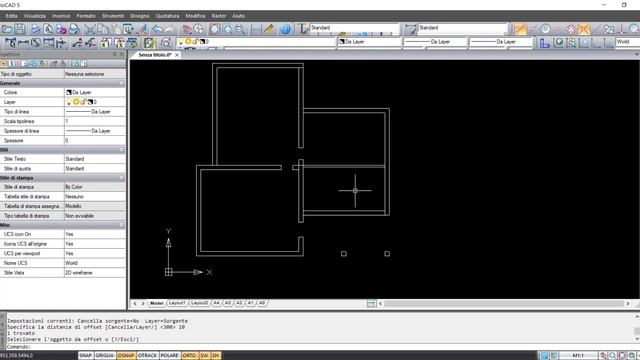Switch to the Layout1 tab
640x360 pixels.
click(177, 303)
